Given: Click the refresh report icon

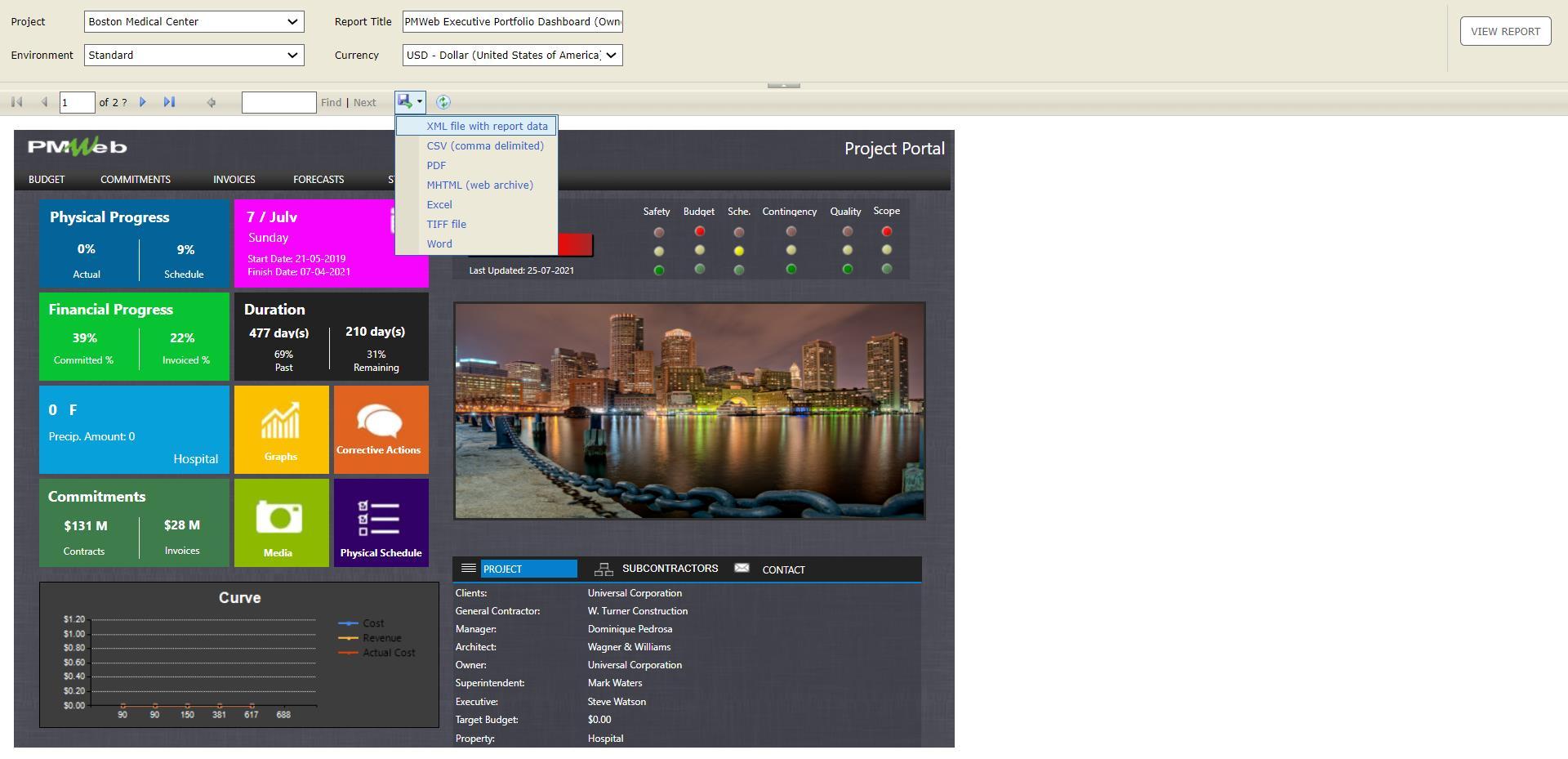Looking at the screenshot, I should 443,101.
